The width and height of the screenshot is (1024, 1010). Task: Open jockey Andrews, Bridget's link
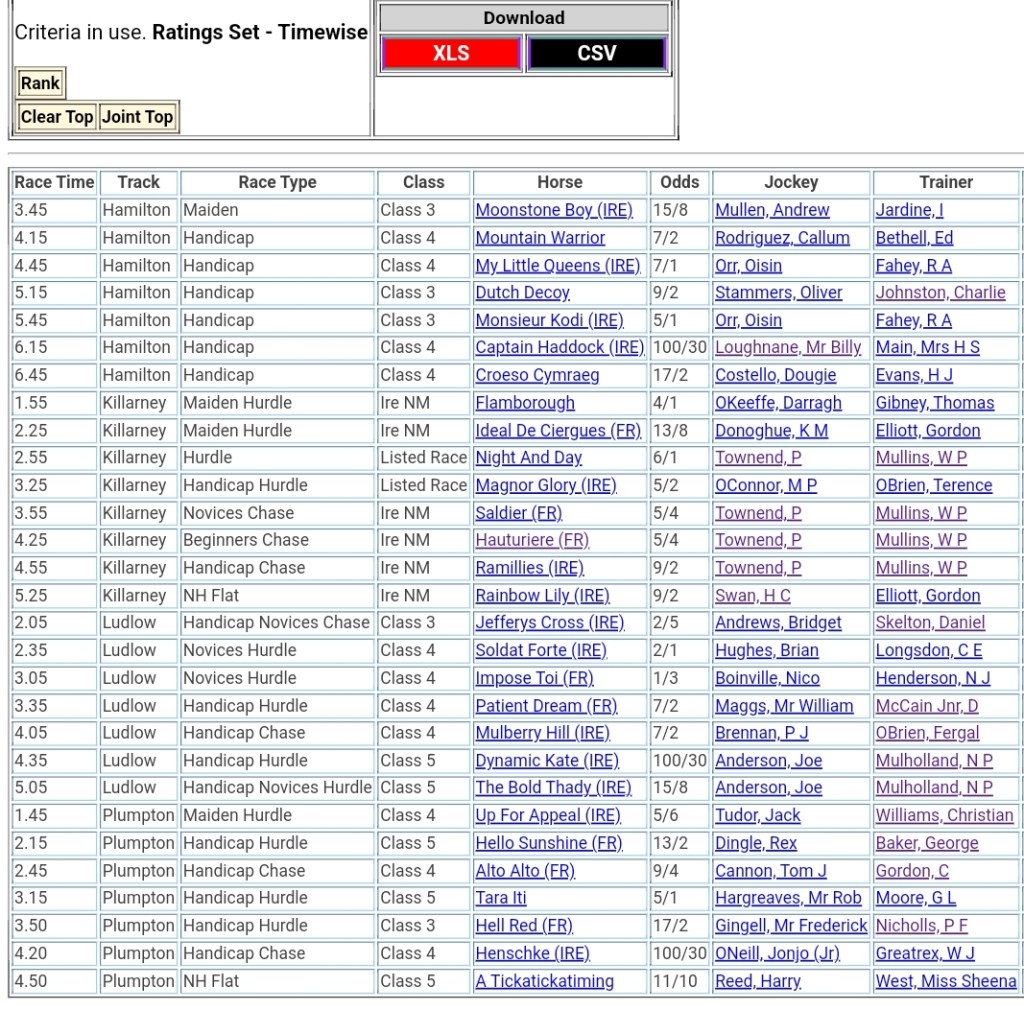coord(778,623)
